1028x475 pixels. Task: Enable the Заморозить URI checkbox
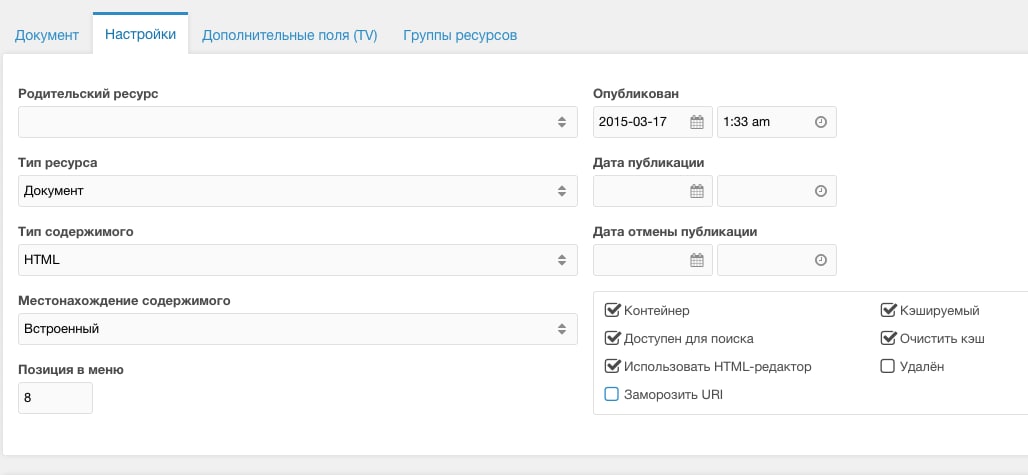click(x=612, y=394)
